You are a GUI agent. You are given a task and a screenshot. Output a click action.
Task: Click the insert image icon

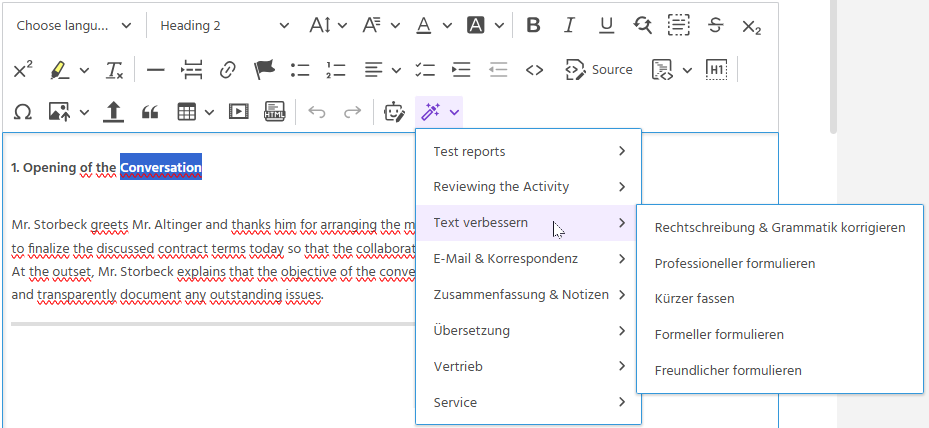(x=59, y=111)
